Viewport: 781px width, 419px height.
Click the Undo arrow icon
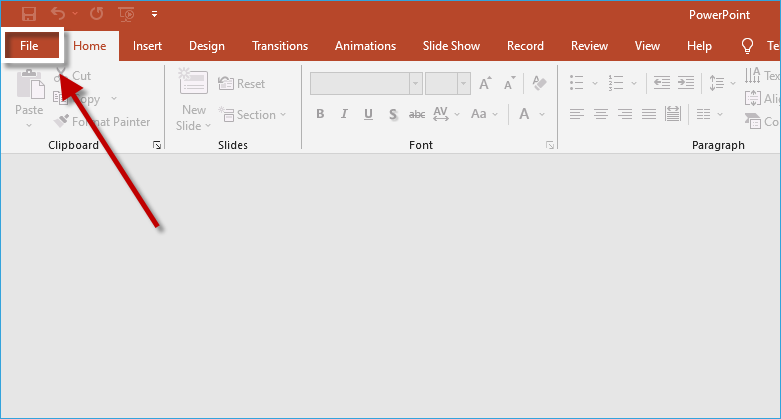point(58,14)
